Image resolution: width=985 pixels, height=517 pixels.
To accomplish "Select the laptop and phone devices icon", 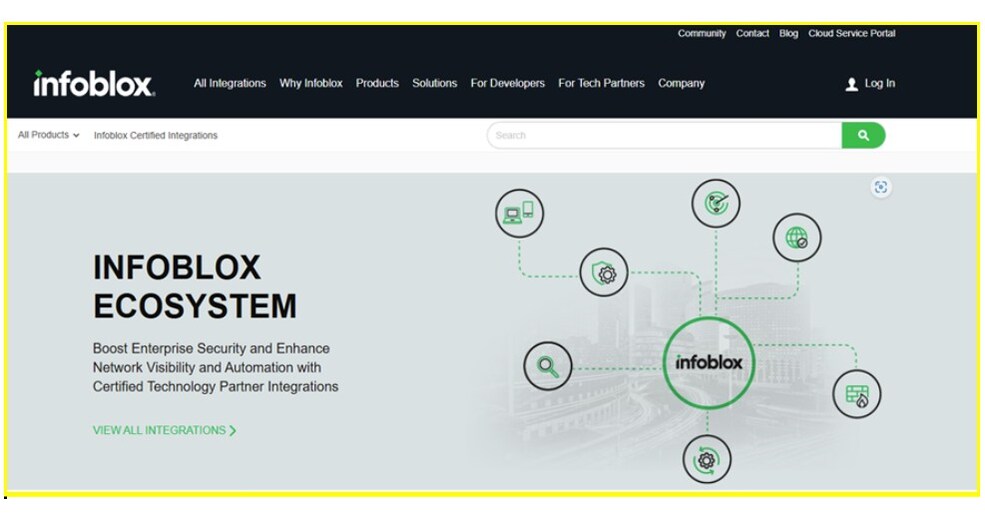I will (x=520, y=213).
